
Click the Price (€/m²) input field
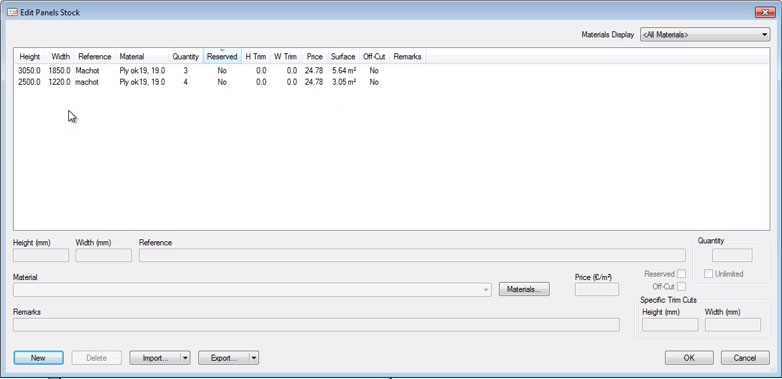(597, 289)
